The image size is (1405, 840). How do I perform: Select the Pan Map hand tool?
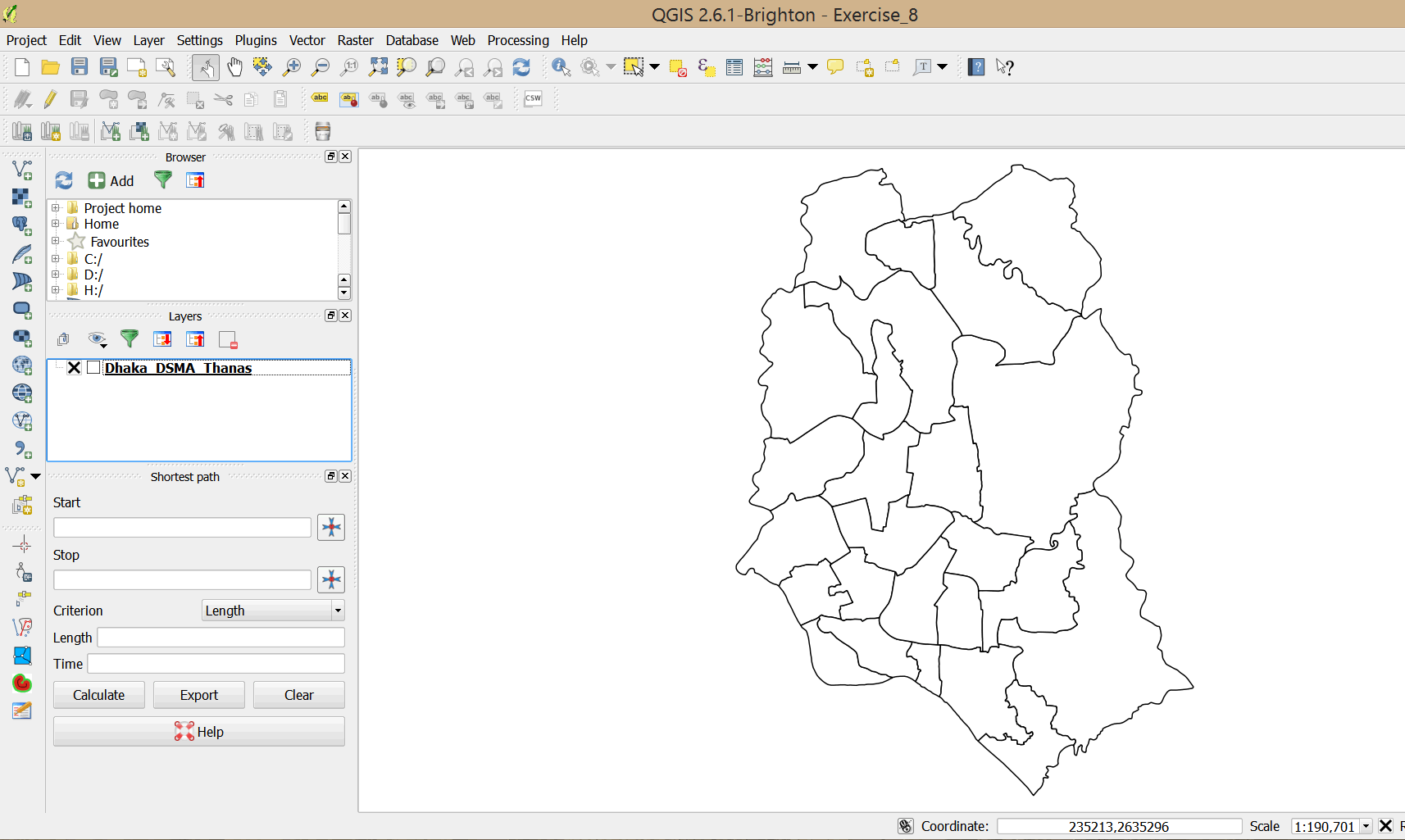tap(234, 67)
